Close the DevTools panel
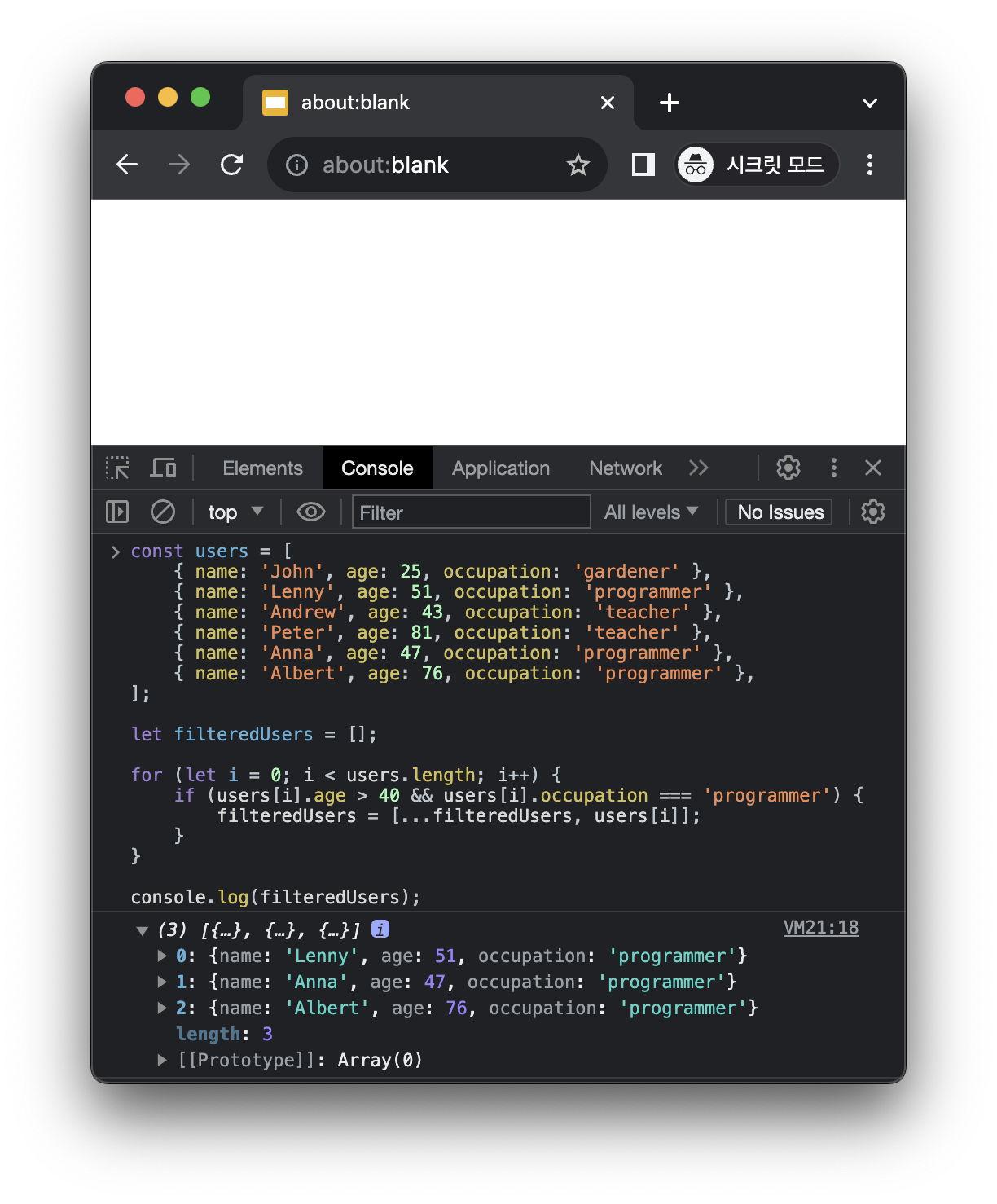The width and height of the screenshot is (997, 1204). point(873,468)
